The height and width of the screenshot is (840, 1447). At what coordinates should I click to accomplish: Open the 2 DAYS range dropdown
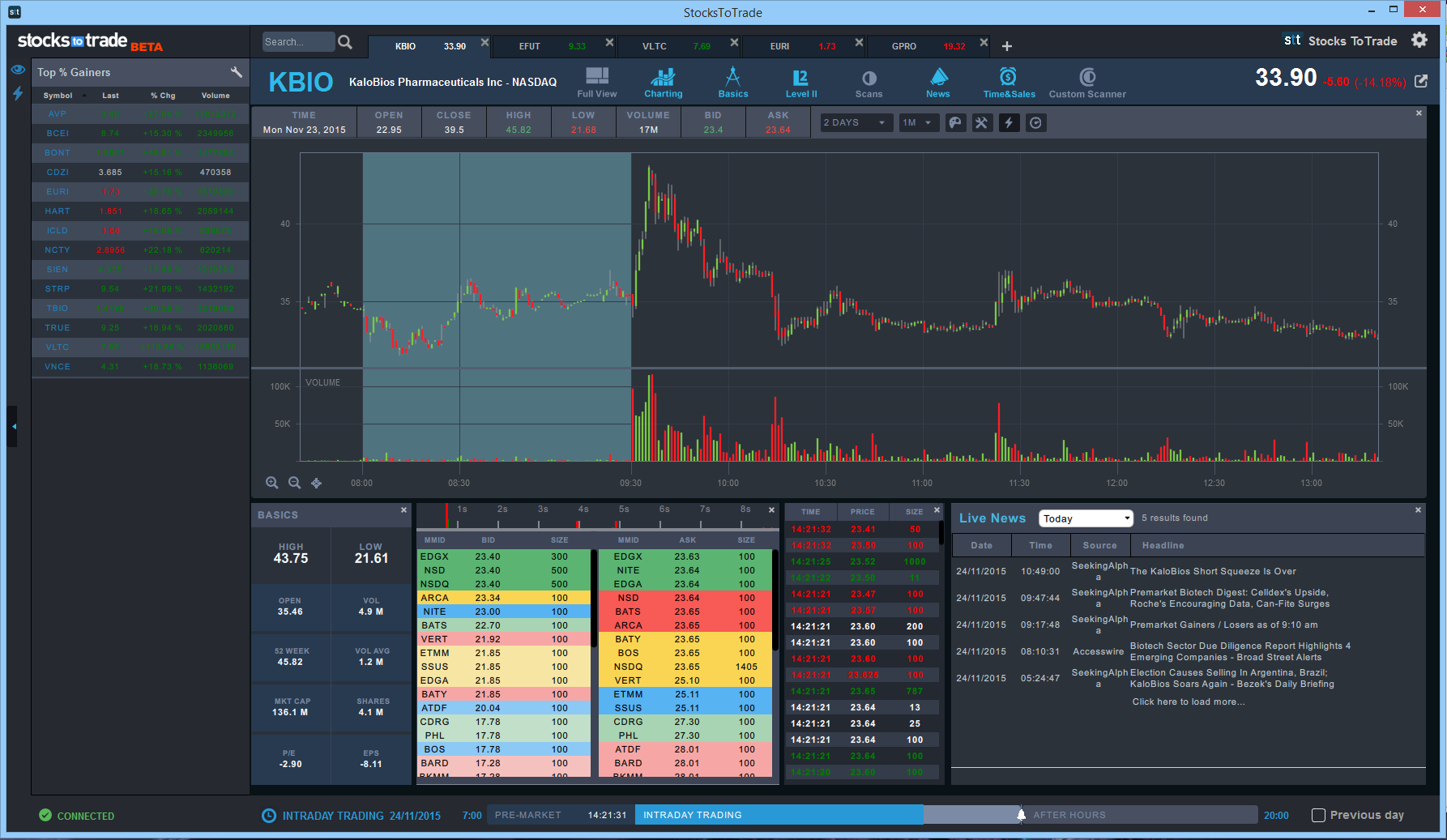(856, 122)
